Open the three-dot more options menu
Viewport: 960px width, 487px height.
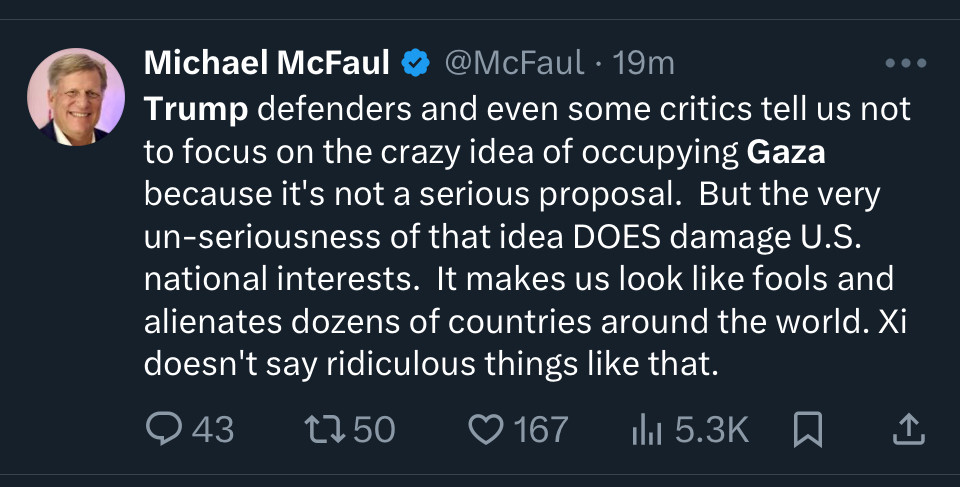pyautogui.click(x=906, y=62)
